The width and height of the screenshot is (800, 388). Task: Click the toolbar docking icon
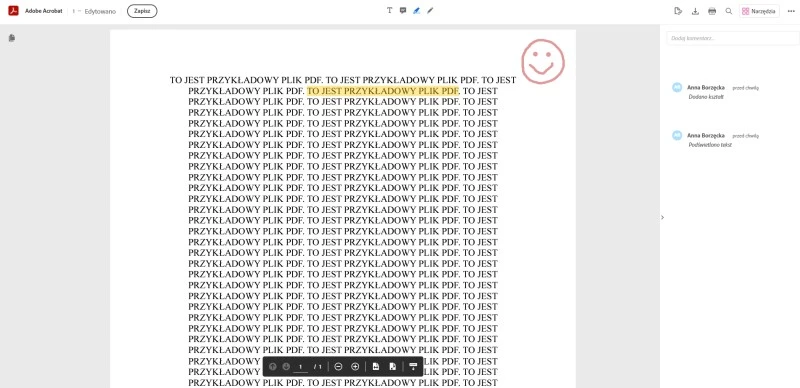(413, 367)
